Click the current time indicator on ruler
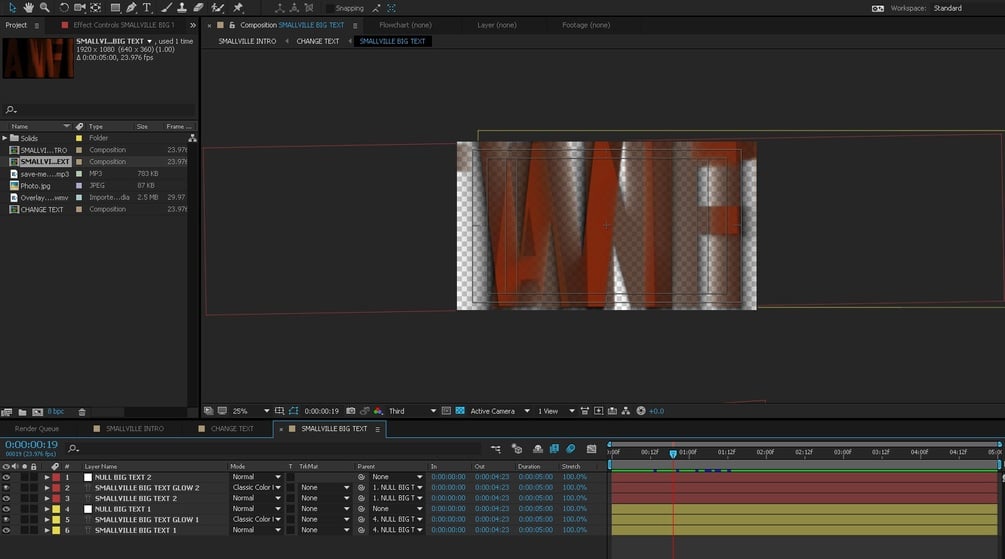 (673, 453)
